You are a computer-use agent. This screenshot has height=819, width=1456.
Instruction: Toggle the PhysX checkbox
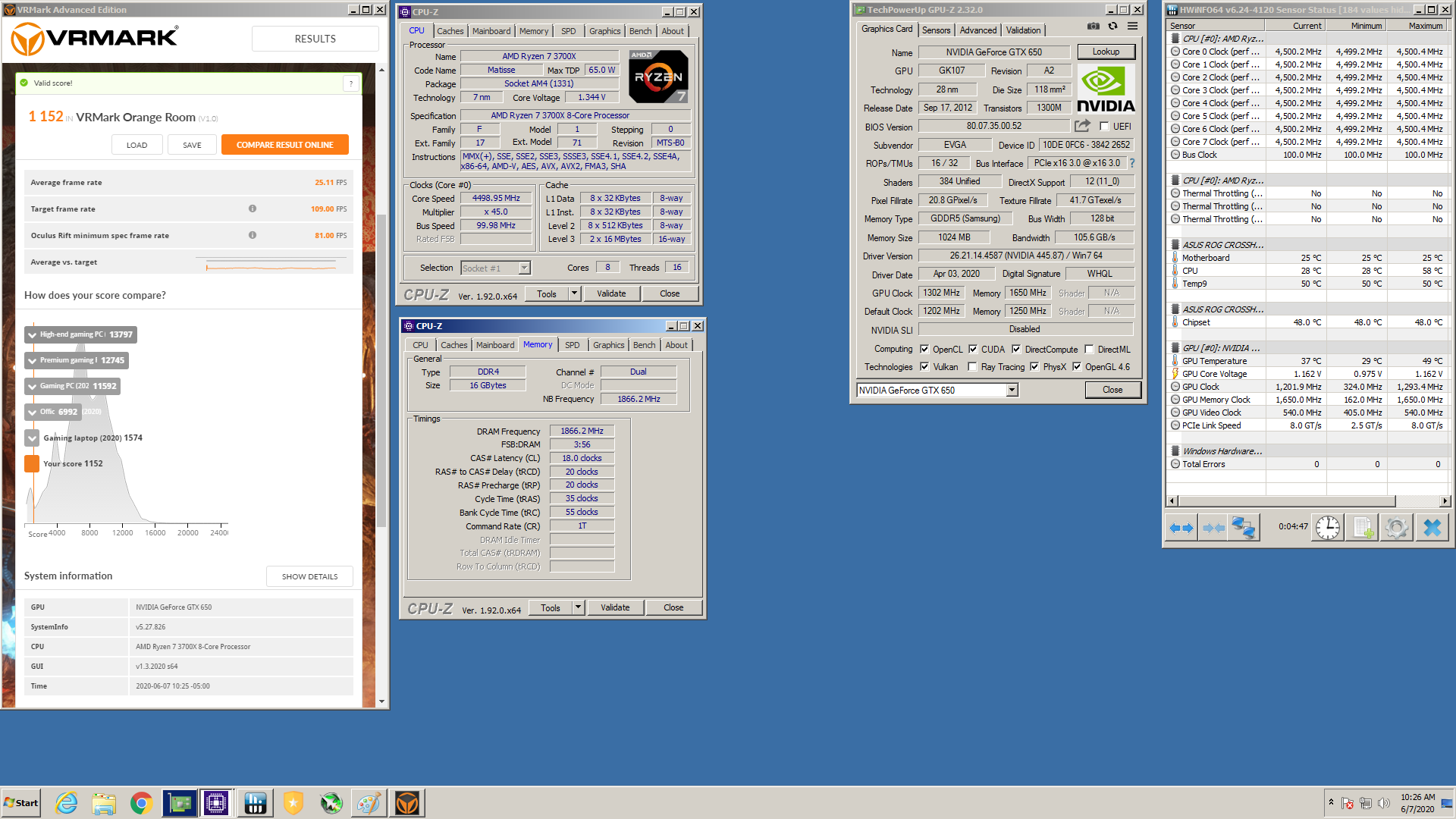(x=1034, y=367)
